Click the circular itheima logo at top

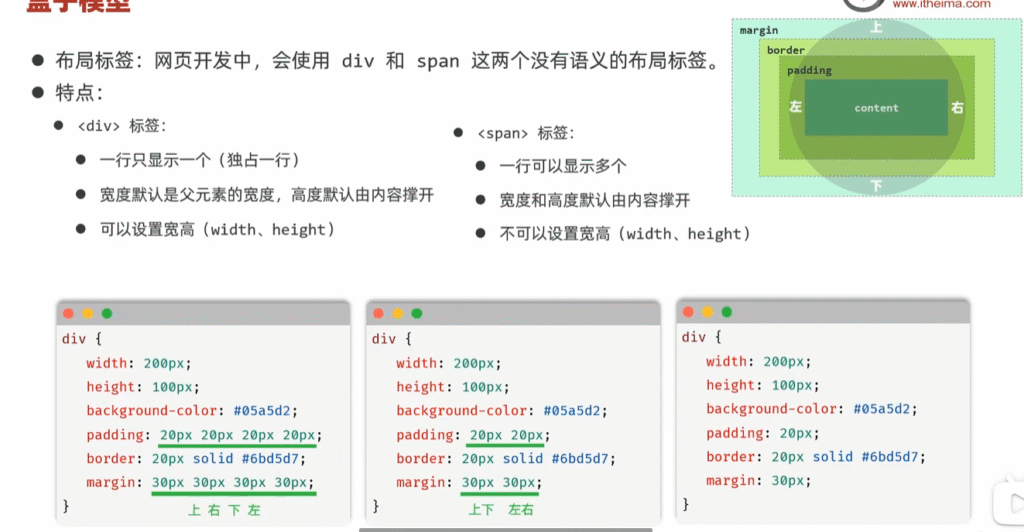tap(863, 4)
